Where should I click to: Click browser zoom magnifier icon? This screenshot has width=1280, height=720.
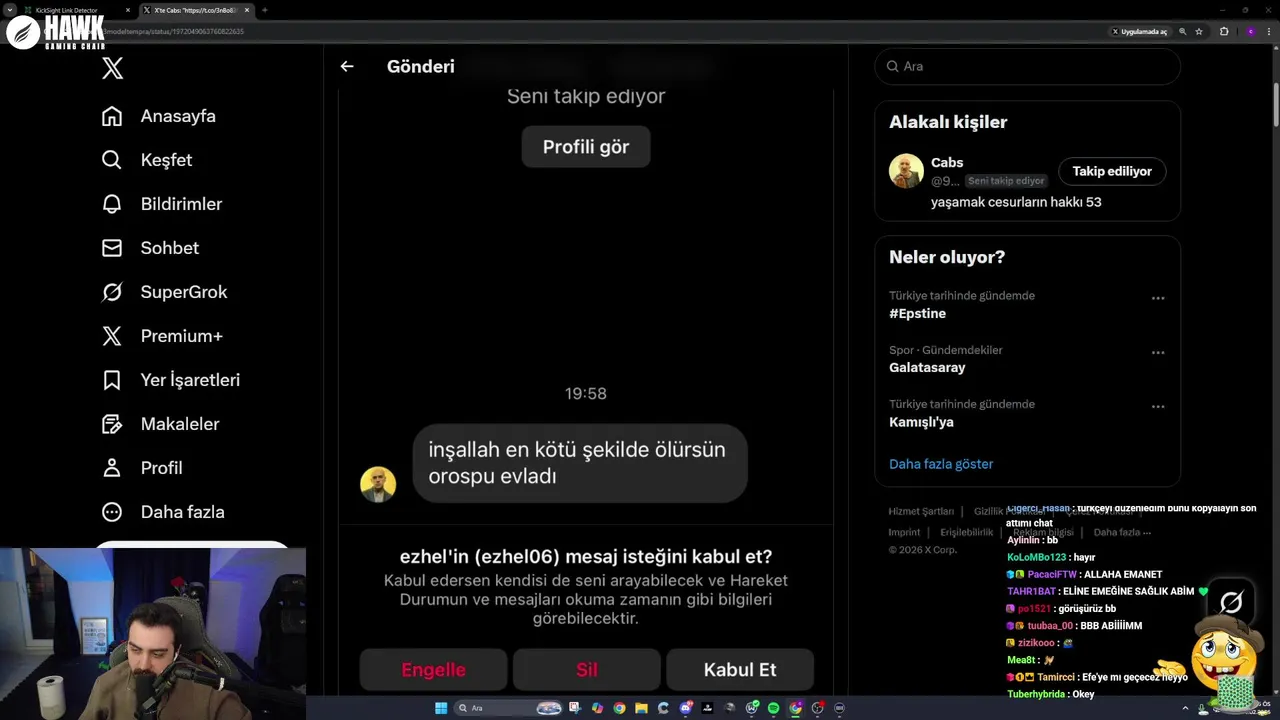tap(1182, 31)
